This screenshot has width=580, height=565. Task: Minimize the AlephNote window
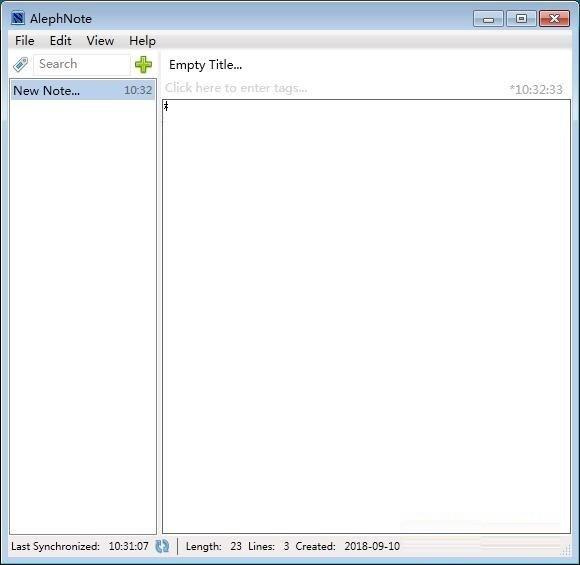pos(488,19)
